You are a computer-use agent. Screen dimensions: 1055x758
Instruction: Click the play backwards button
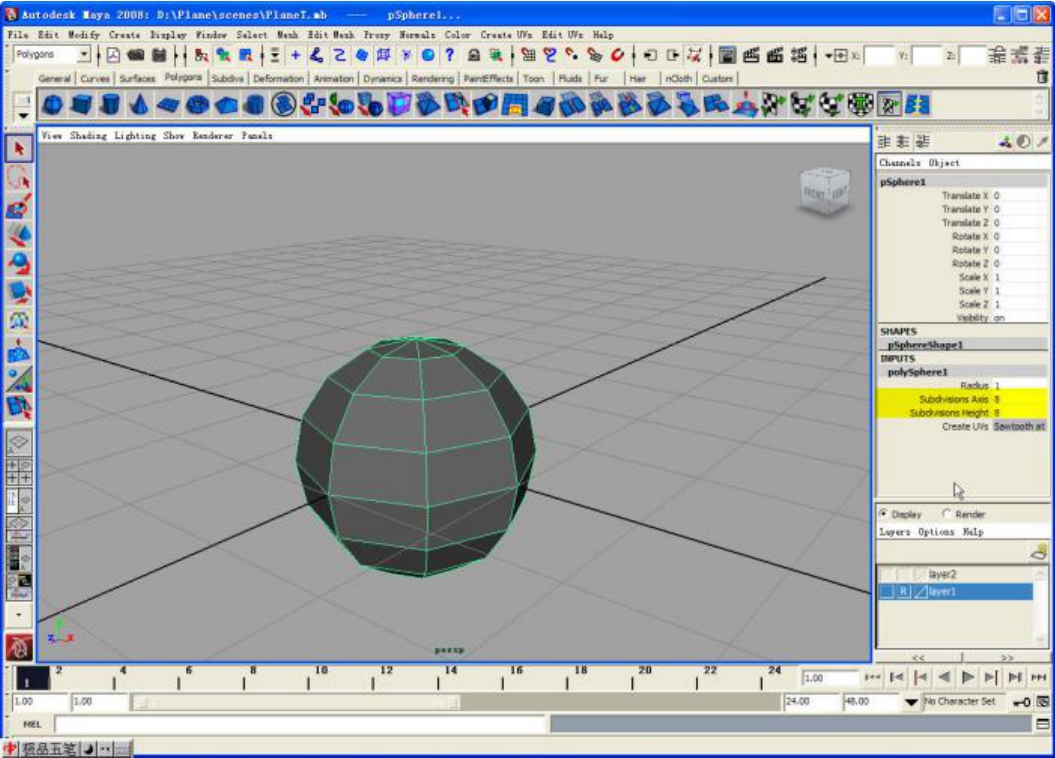pyautogui.click(x=945, y=677)
